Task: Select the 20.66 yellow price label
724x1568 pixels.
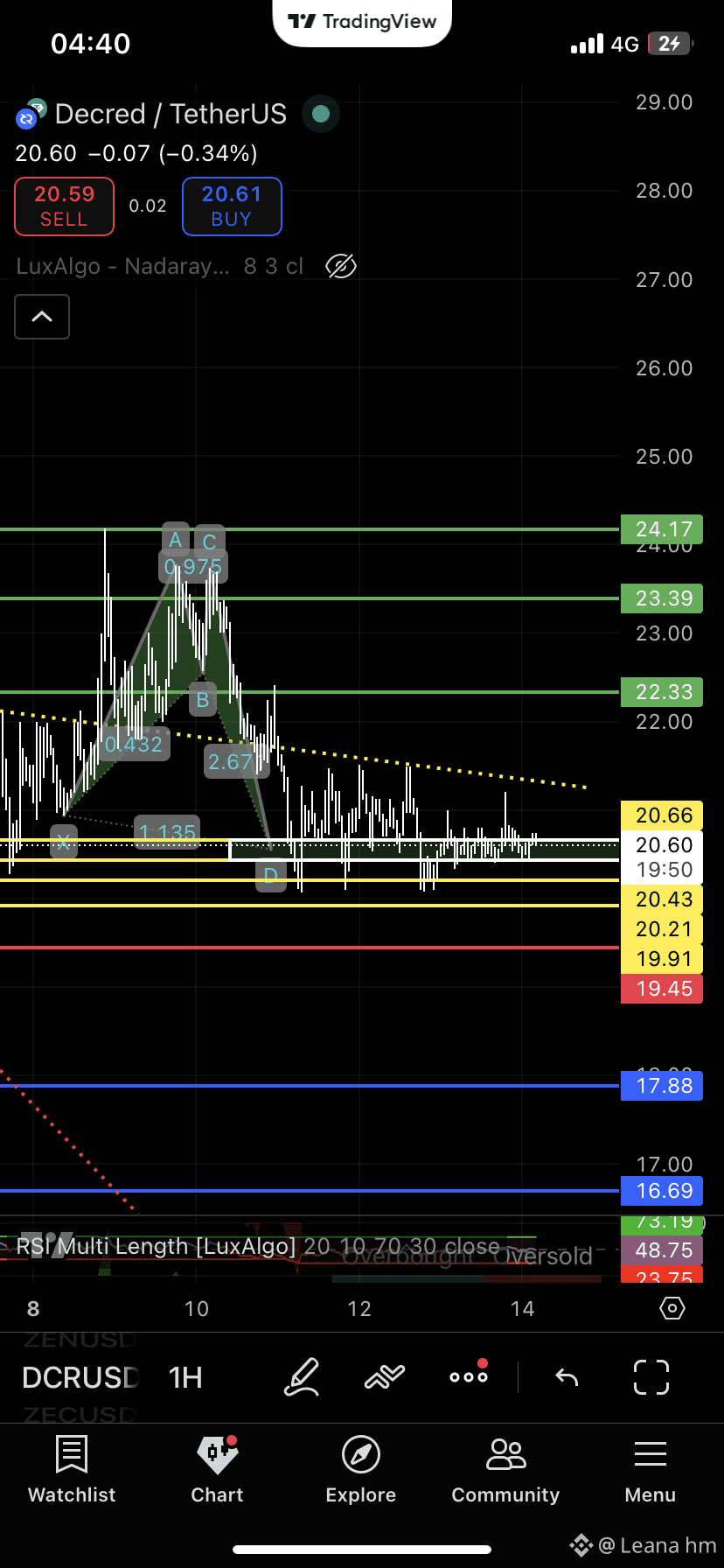Action: (662, 815)
